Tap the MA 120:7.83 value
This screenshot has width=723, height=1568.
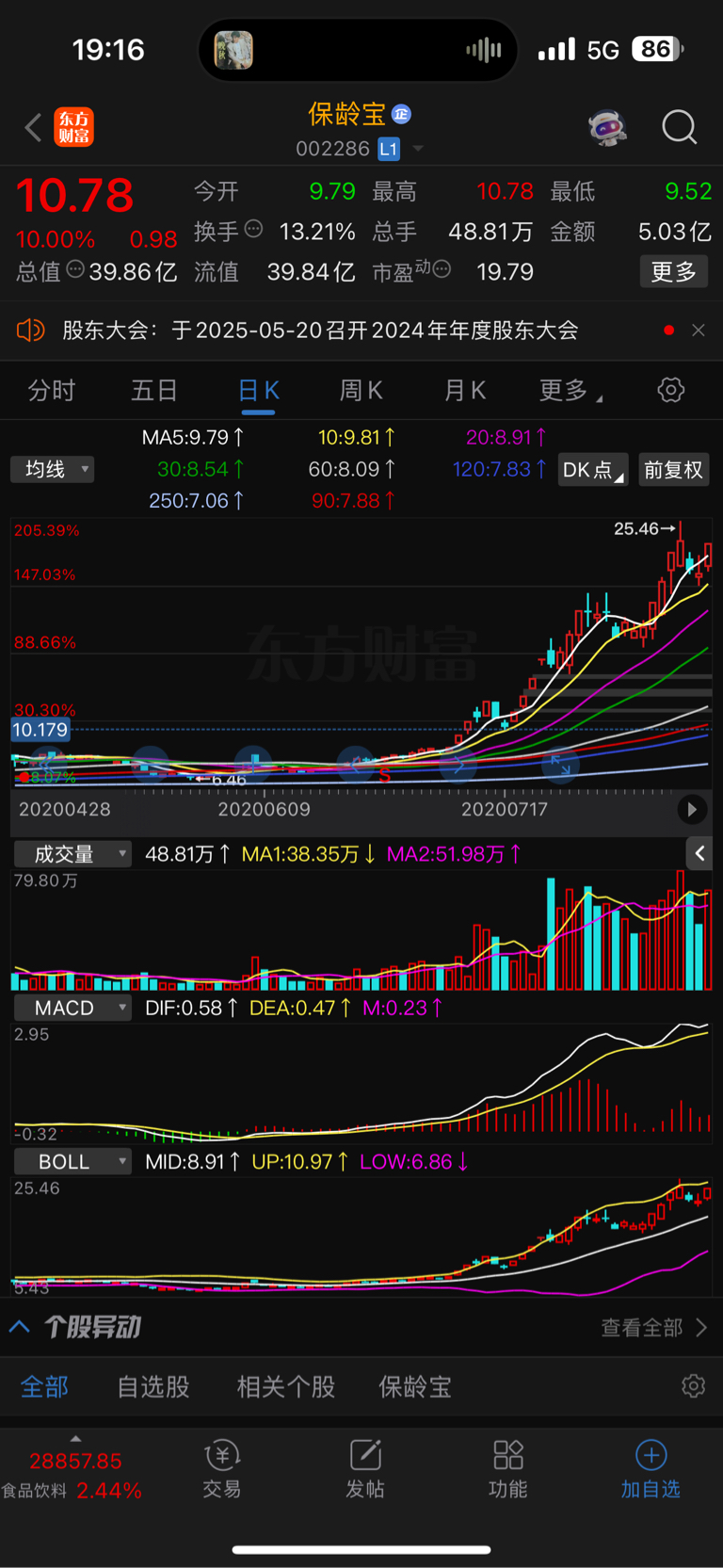coord(500,469)
